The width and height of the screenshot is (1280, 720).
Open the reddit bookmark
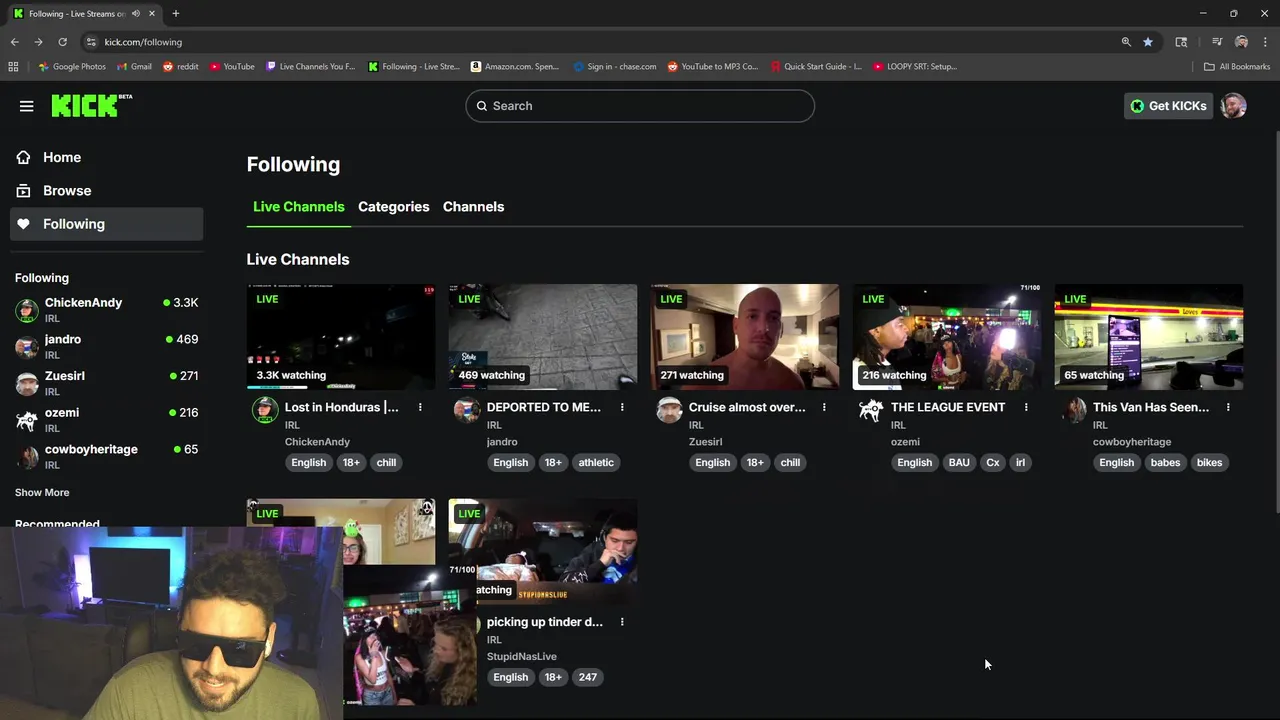click(x=180, y=67)
